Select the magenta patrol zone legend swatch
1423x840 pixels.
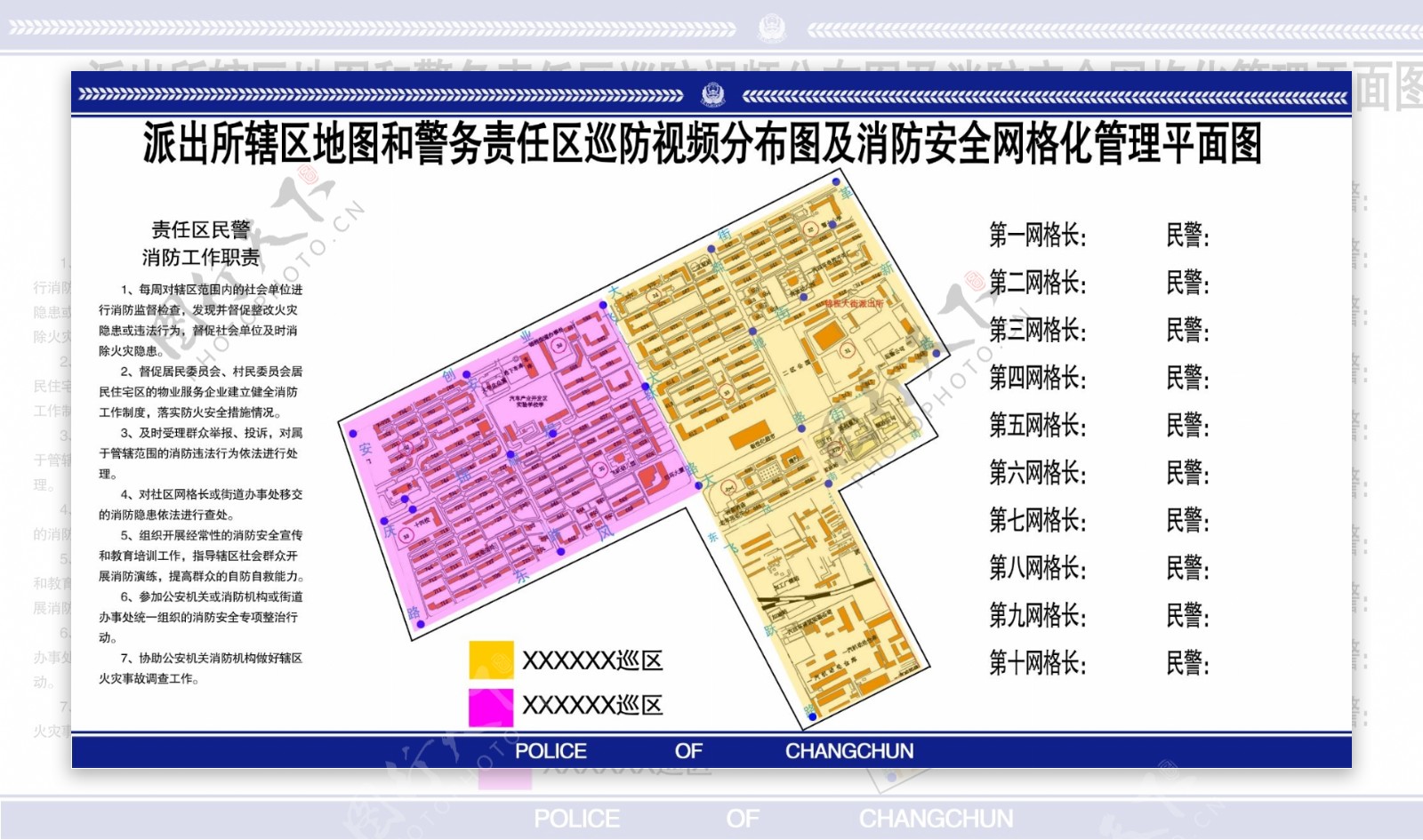pyautogui.click(x=491, y=707)
